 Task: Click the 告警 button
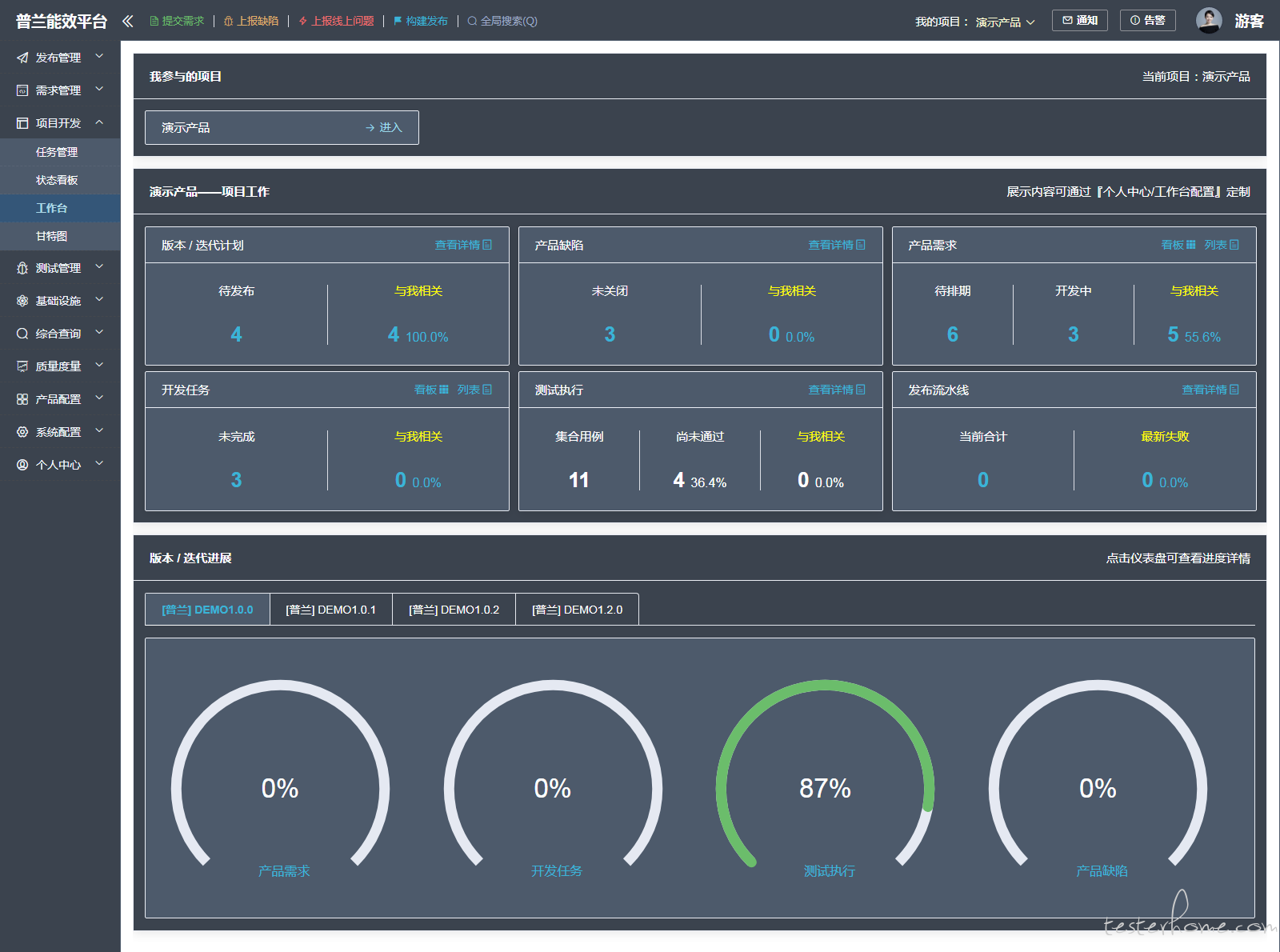(1148, 21)
